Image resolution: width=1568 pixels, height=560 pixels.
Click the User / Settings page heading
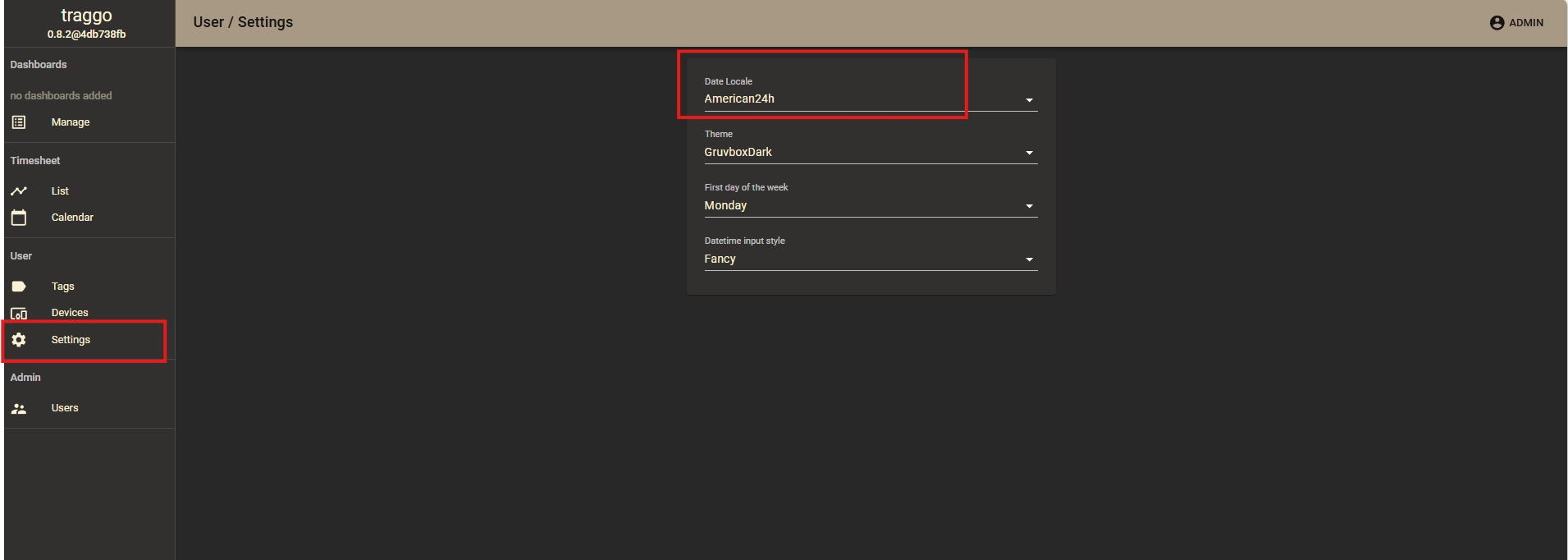[x=243, y=22]
